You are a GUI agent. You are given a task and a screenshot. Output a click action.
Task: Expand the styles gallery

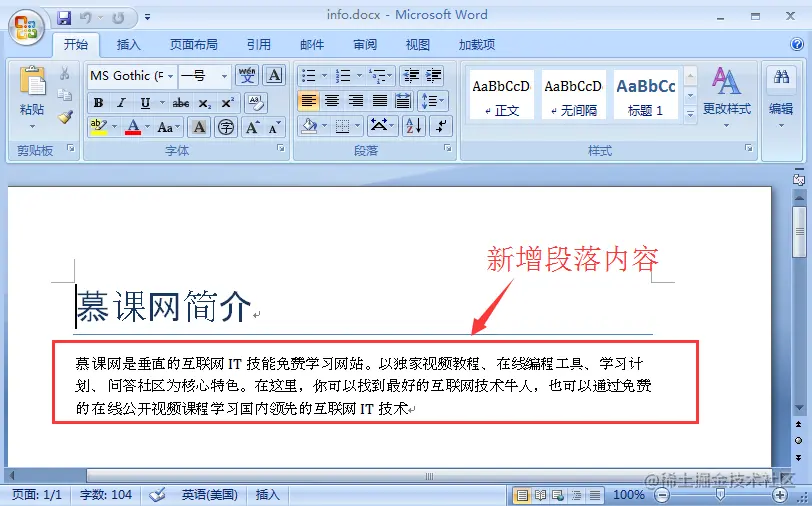click(x=690, y=113)
